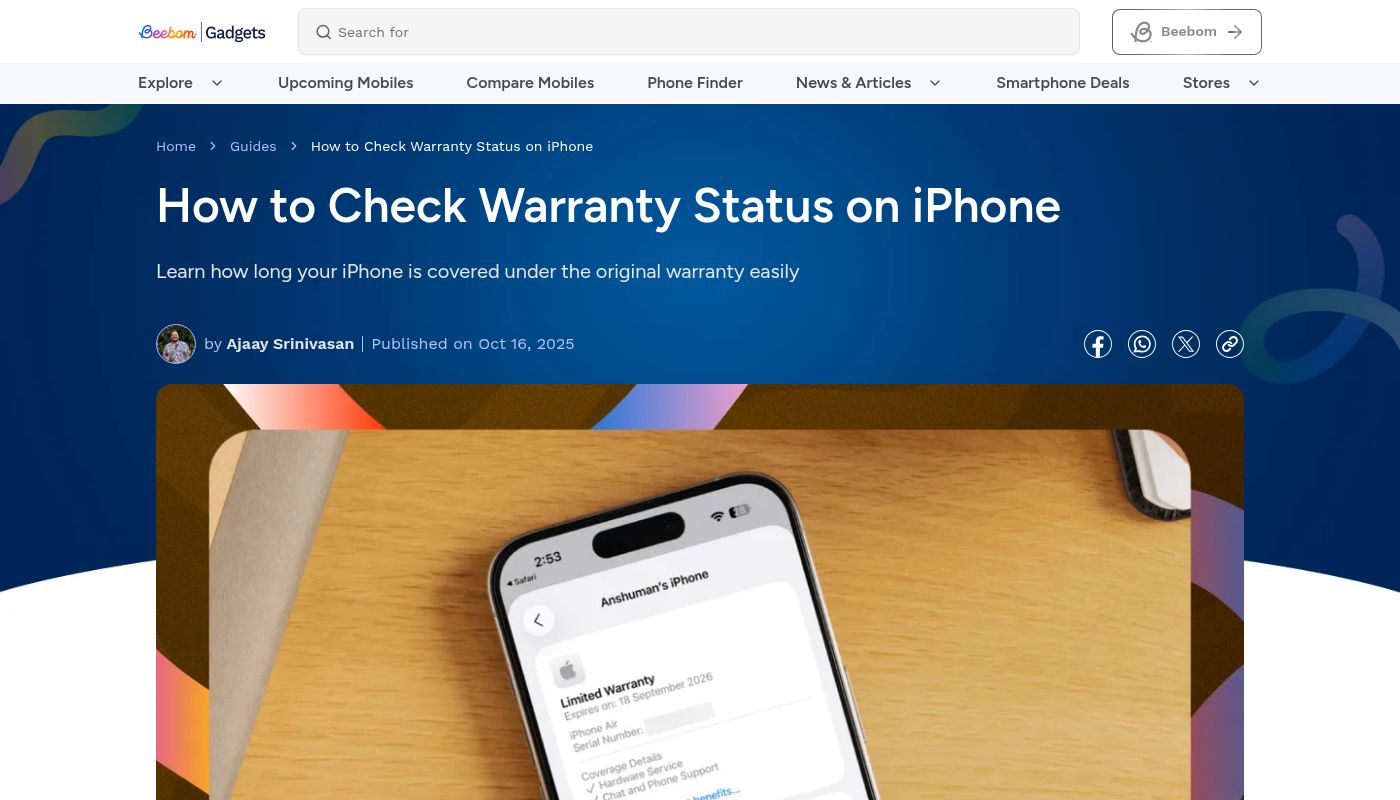The height and width of the screenshot is (800, 1400).
Task: Open author Ajaay Srinivasan's profile
Action: point(290,344)
